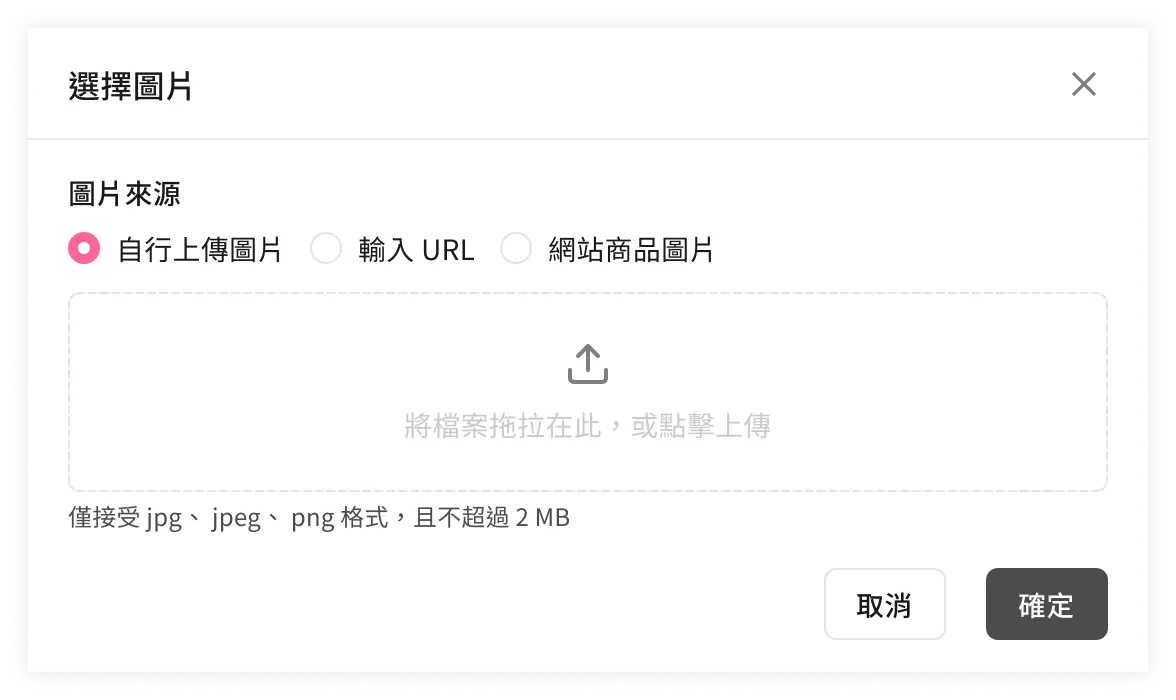Screen dimensions: 1176x700
Task: Click the 輸入 URL option label
Action: (x=416, y=250)
